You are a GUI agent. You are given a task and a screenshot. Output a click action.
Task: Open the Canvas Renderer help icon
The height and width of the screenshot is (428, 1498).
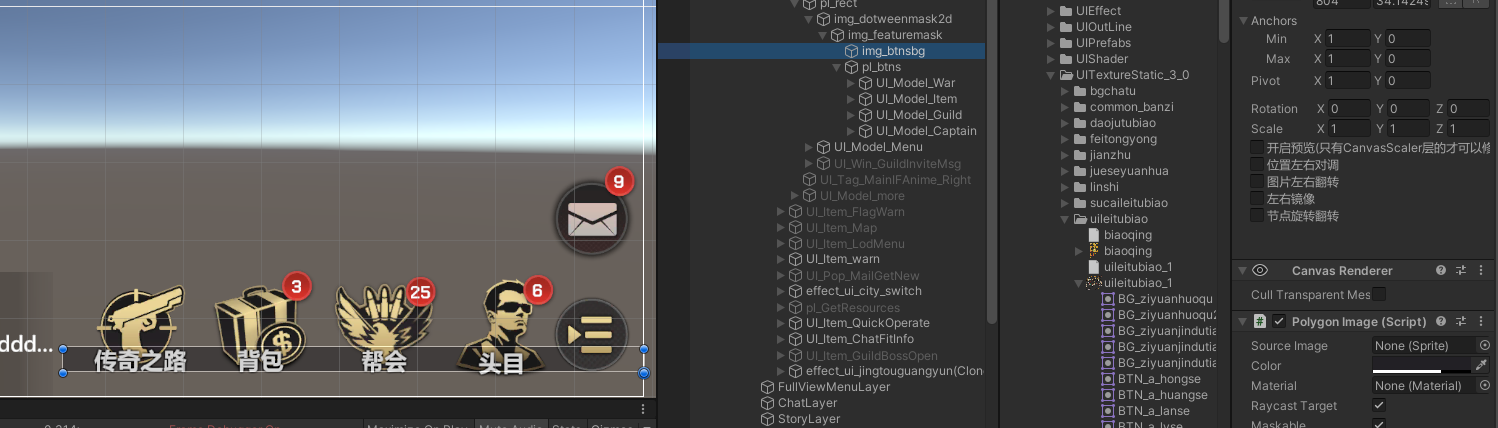(x=1441, y=271)
